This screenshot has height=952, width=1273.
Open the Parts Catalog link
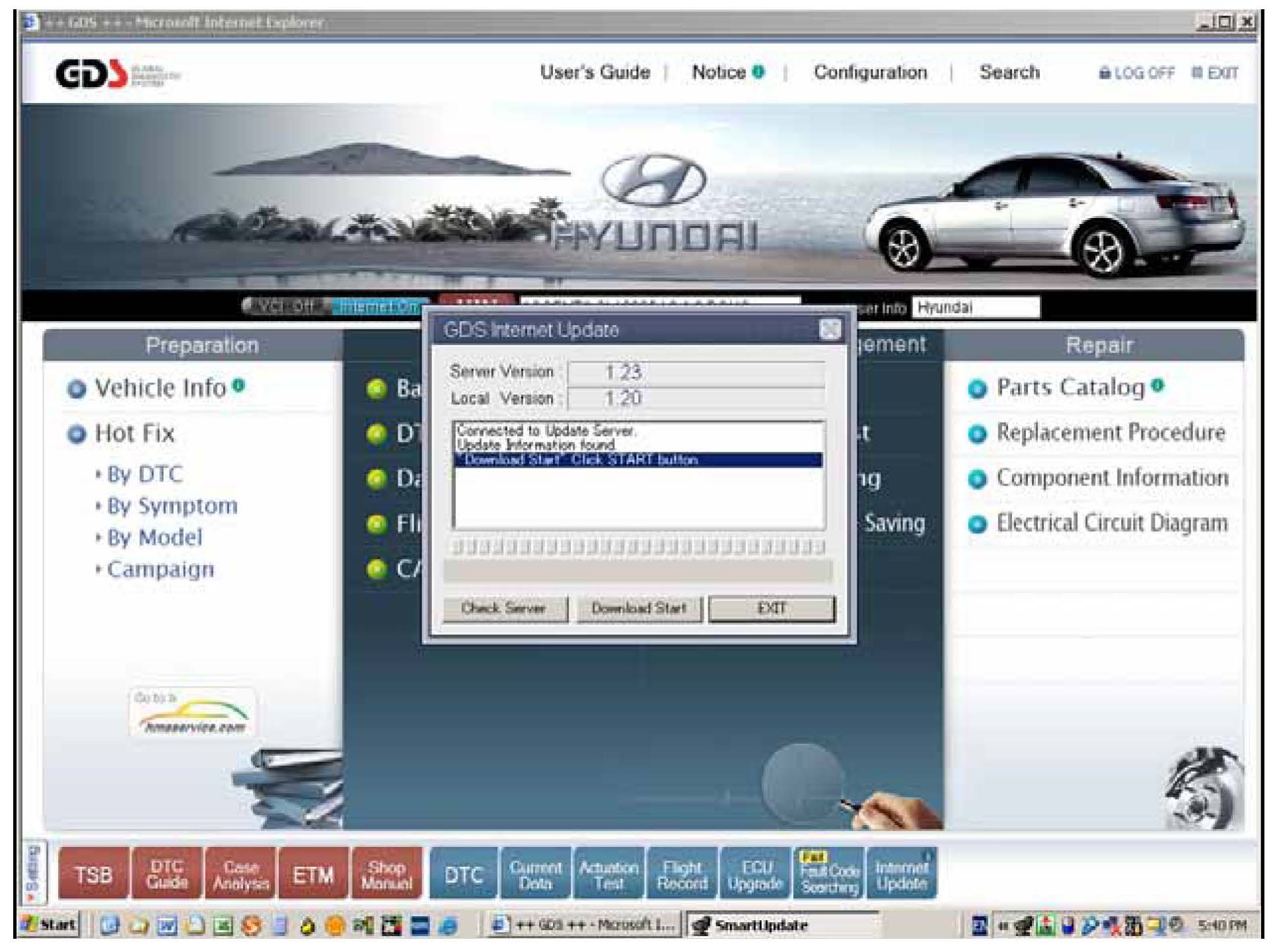click(1070, 387)
